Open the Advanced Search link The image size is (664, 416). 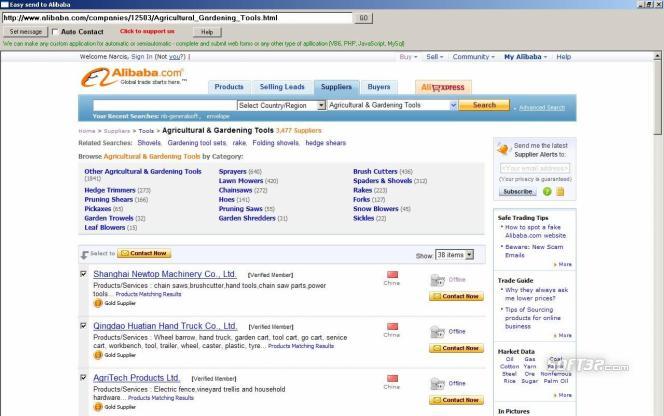coord(542,108)
